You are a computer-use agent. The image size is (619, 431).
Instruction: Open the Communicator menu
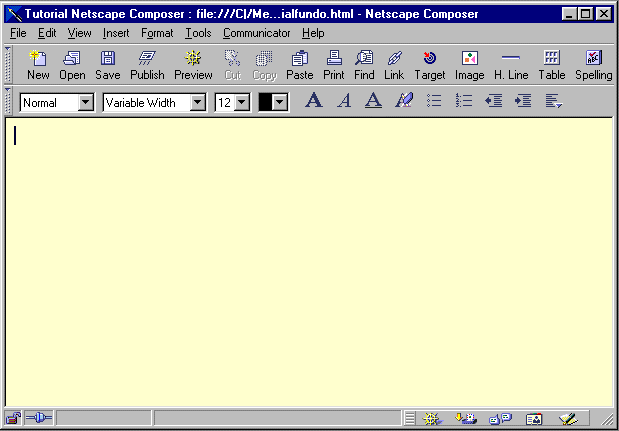point(256,33)
